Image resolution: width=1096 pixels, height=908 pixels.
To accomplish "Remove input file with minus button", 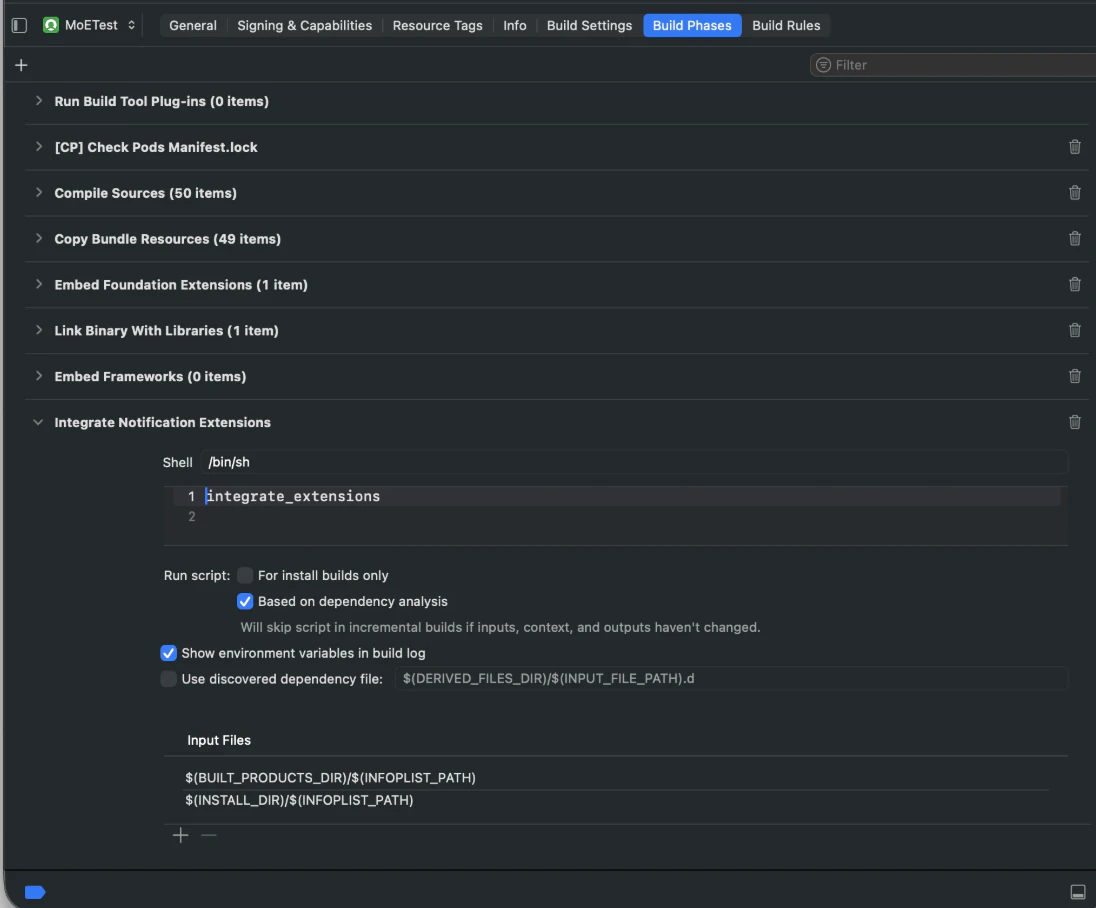I will 208,835.
